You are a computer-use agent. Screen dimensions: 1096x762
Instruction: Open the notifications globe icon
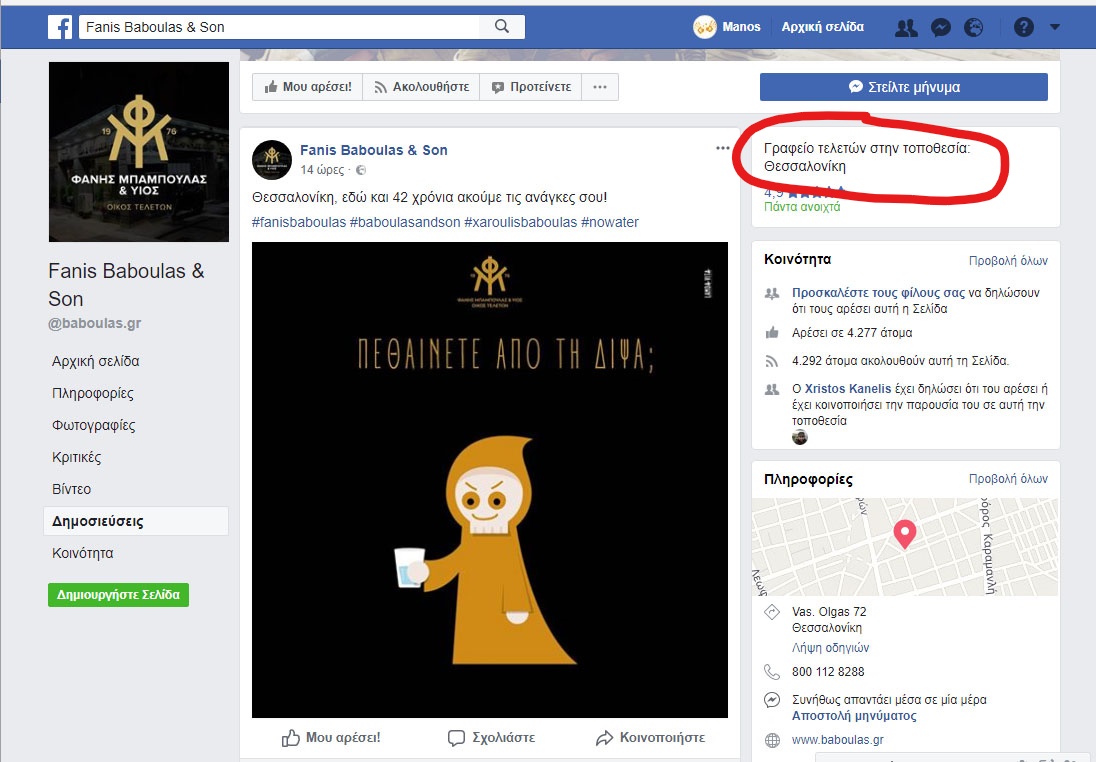[973, 28]
